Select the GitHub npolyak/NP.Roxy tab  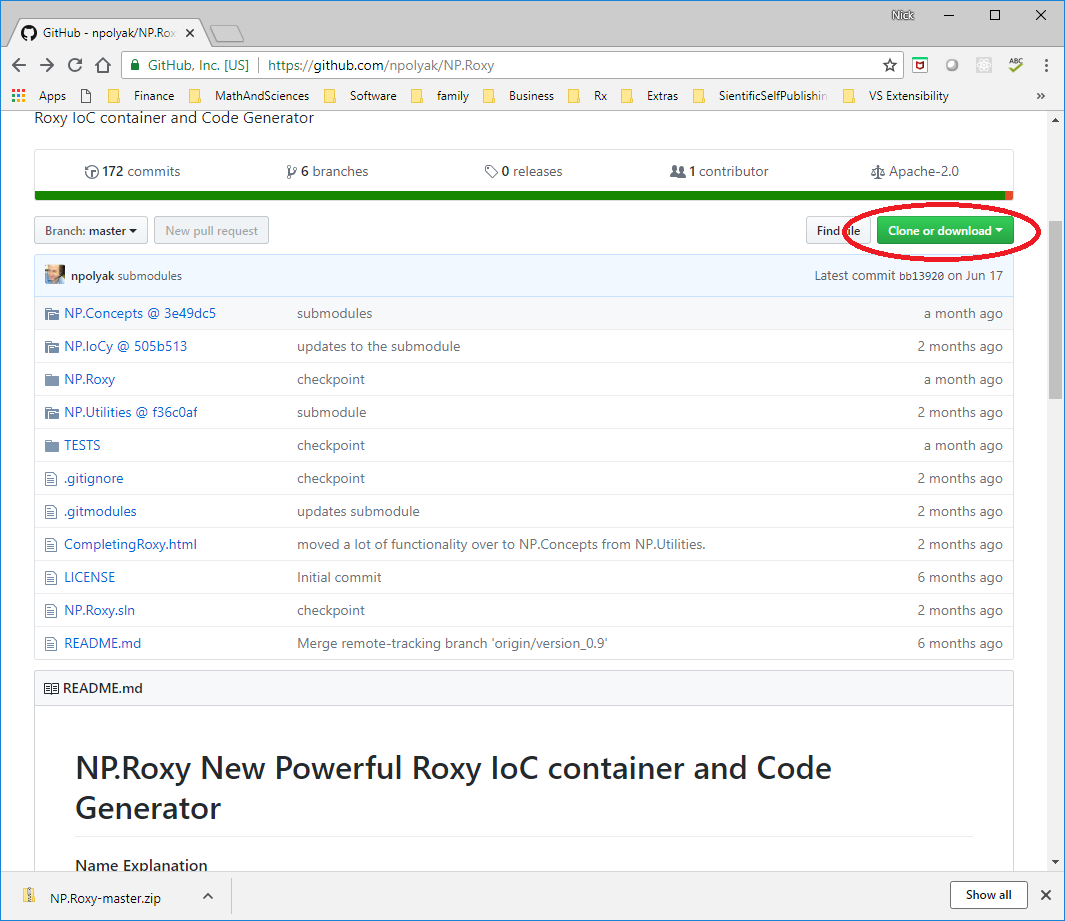coord(109,33)
